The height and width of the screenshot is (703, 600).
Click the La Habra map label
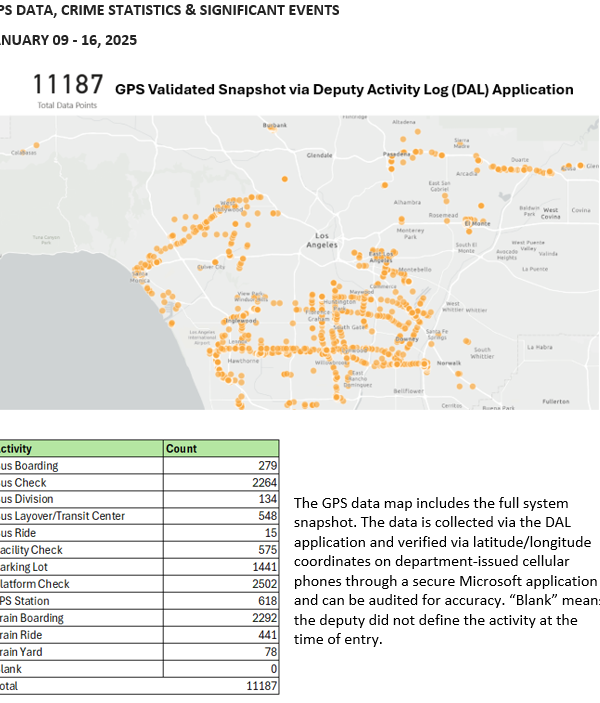(539, 347)
